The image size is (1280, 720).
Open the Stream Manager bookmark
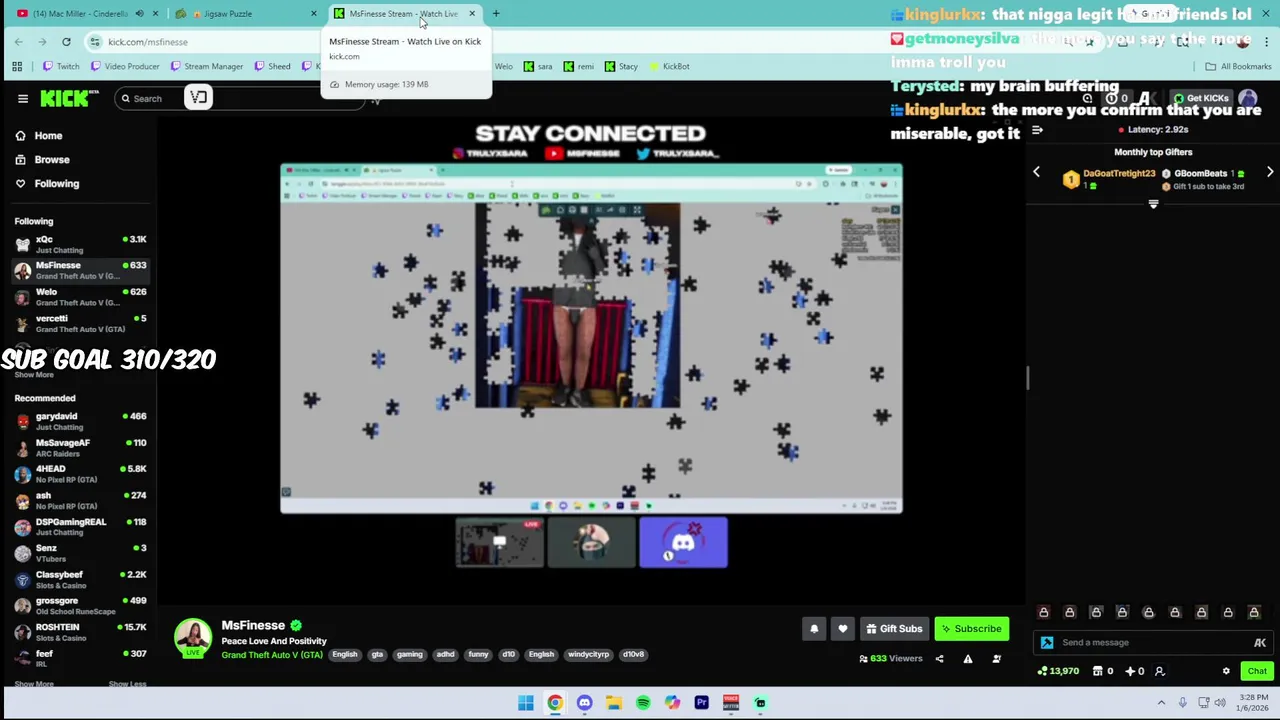[x=207, y=67]
